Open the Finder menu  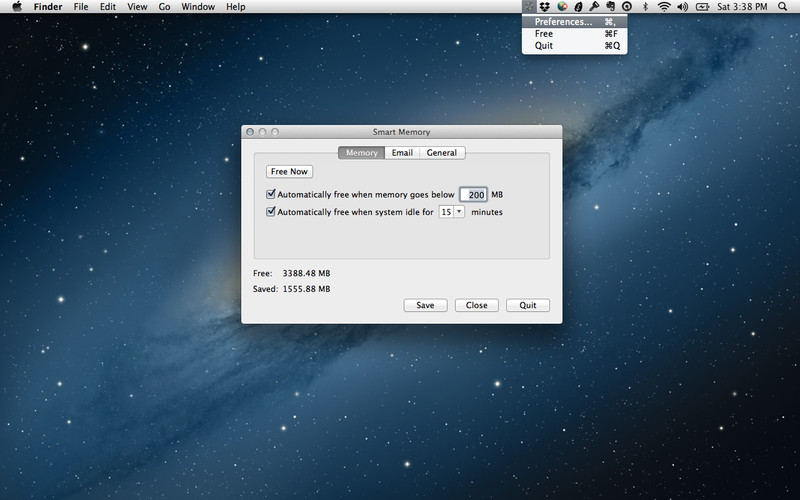click(48, 7)
